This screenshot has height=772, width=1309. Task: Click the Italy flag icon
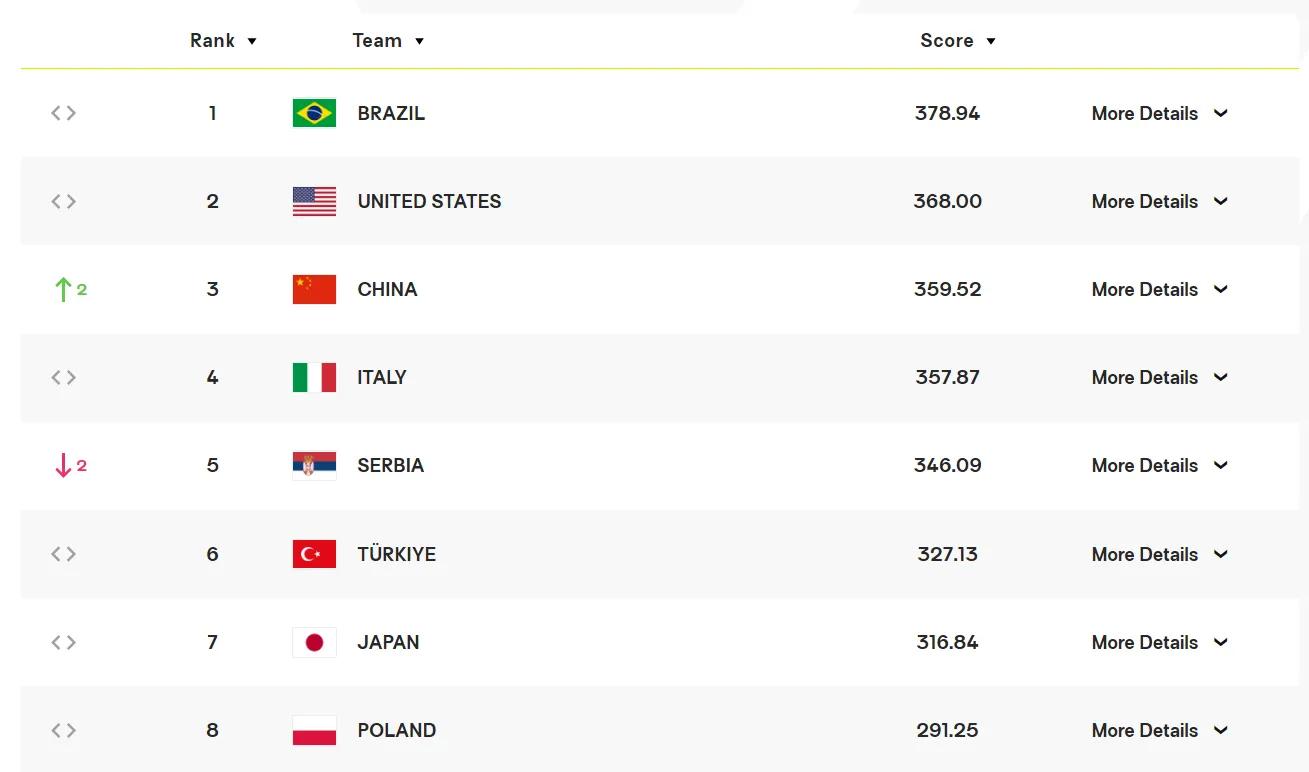point(314,377)
